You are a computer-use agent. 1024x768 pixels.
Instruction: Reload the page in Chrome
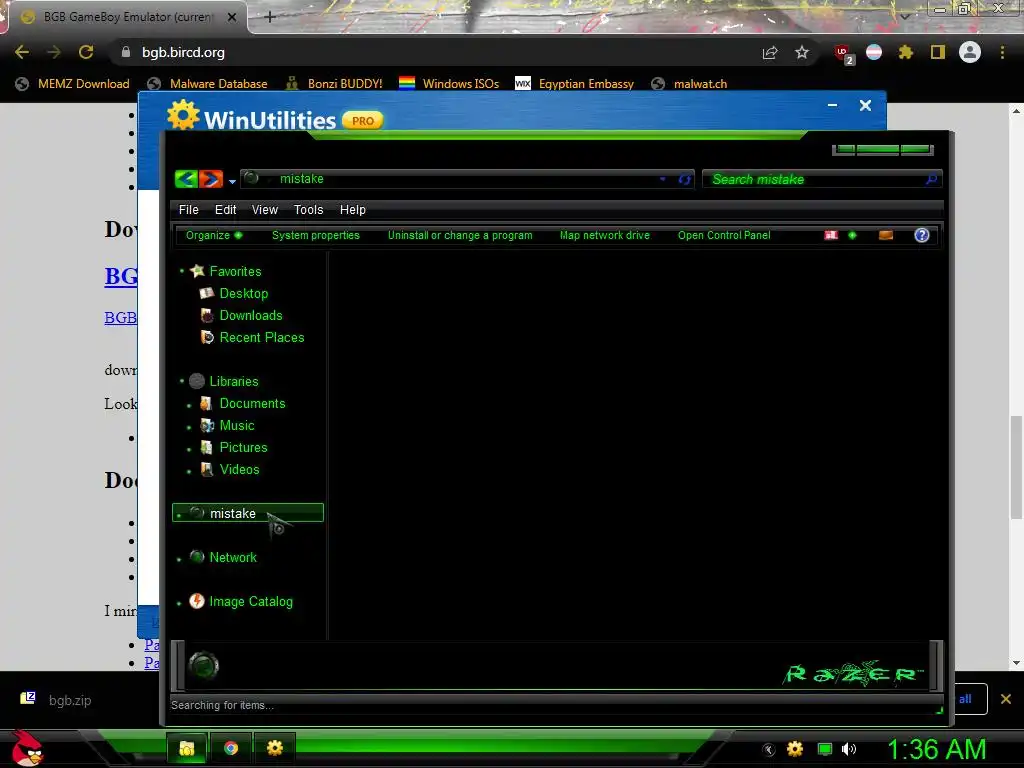tap(86, 52)
